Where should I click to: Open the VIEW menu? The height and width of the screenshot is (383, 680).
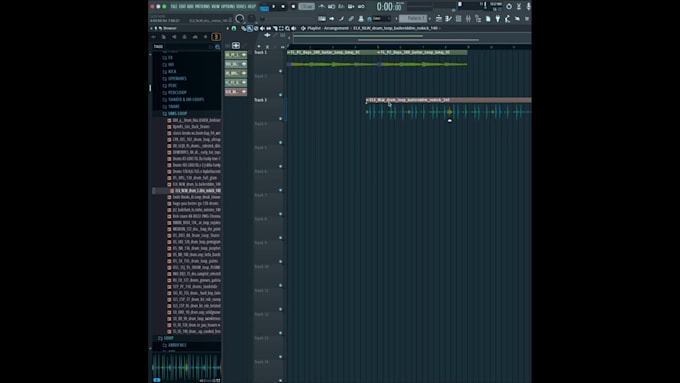pos(216,7)
